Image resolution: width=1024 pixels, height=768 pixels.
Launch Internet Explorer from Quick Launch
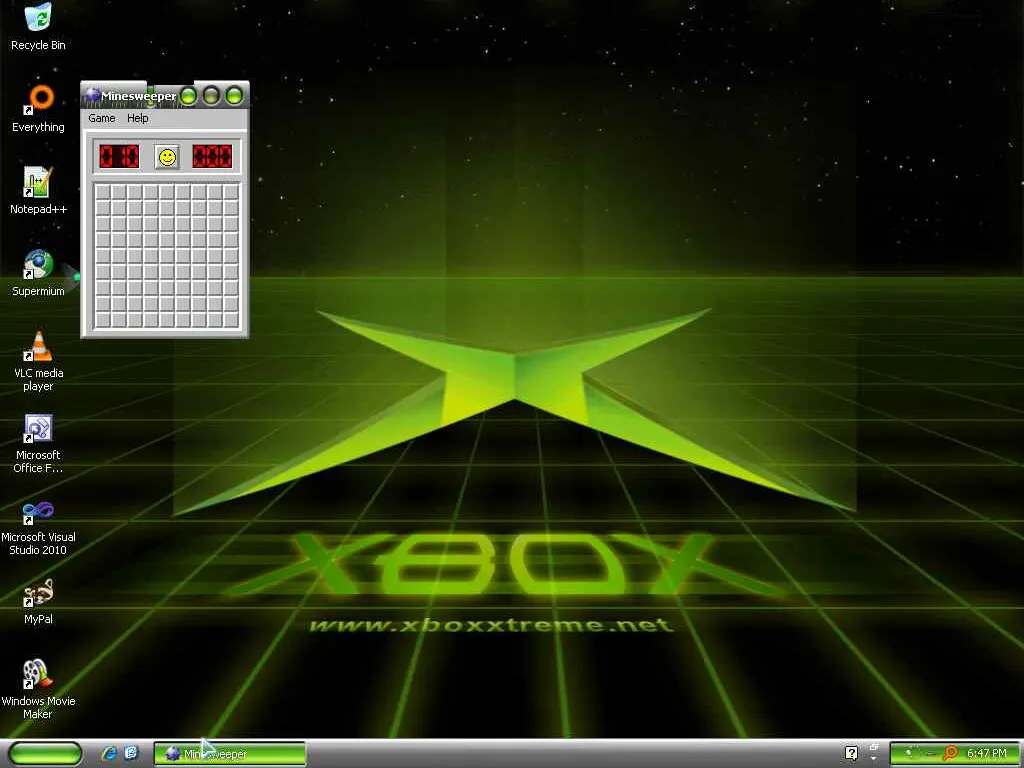click(108, 754)
